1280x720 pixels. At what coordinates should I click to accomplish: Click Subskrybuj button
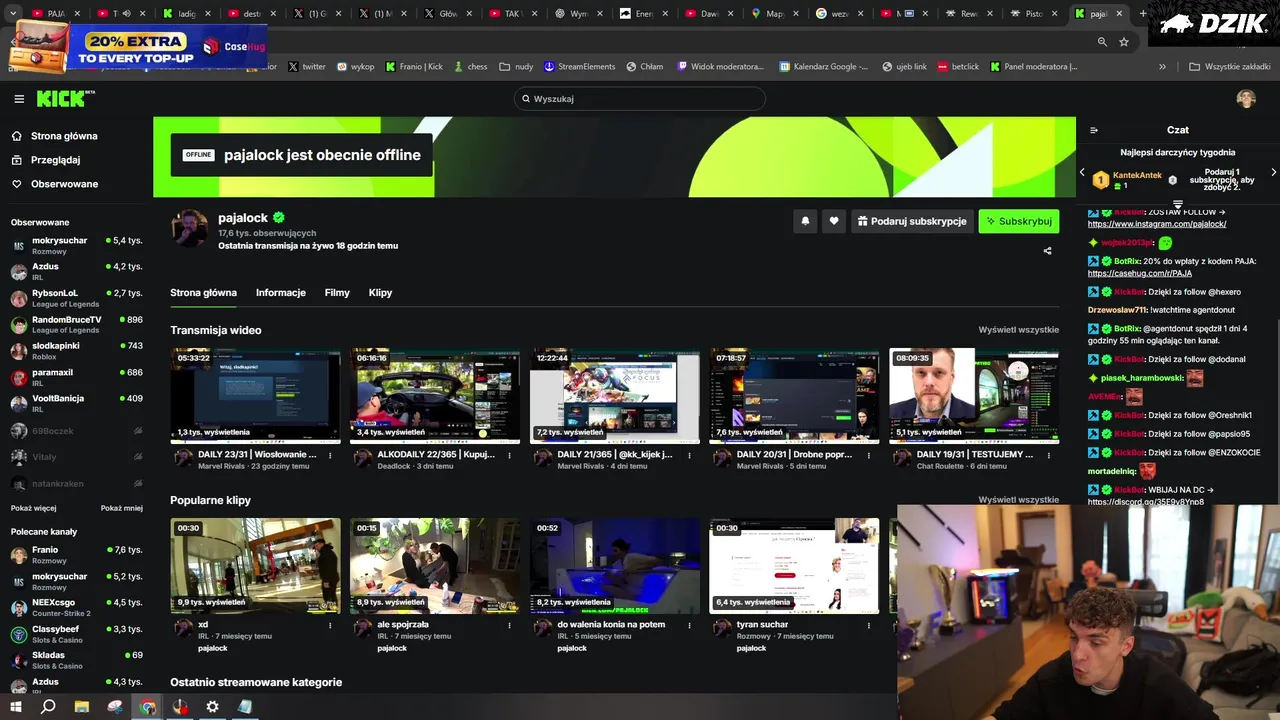pos(1018,221)
